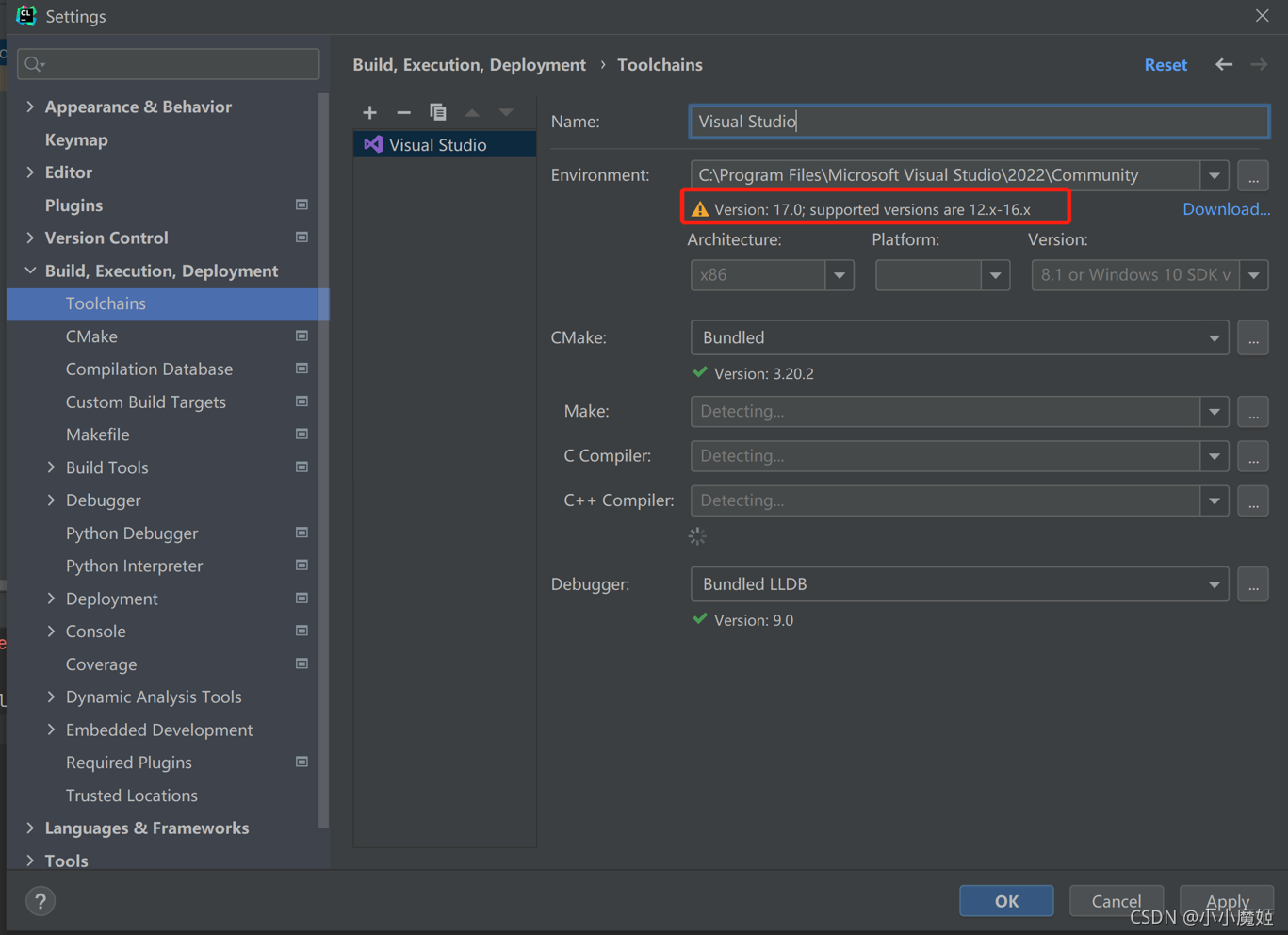Image resolution: width=1288 pixels, height=935 pixels.
Task: Go back to the previous settings page
Action: 1224,64
